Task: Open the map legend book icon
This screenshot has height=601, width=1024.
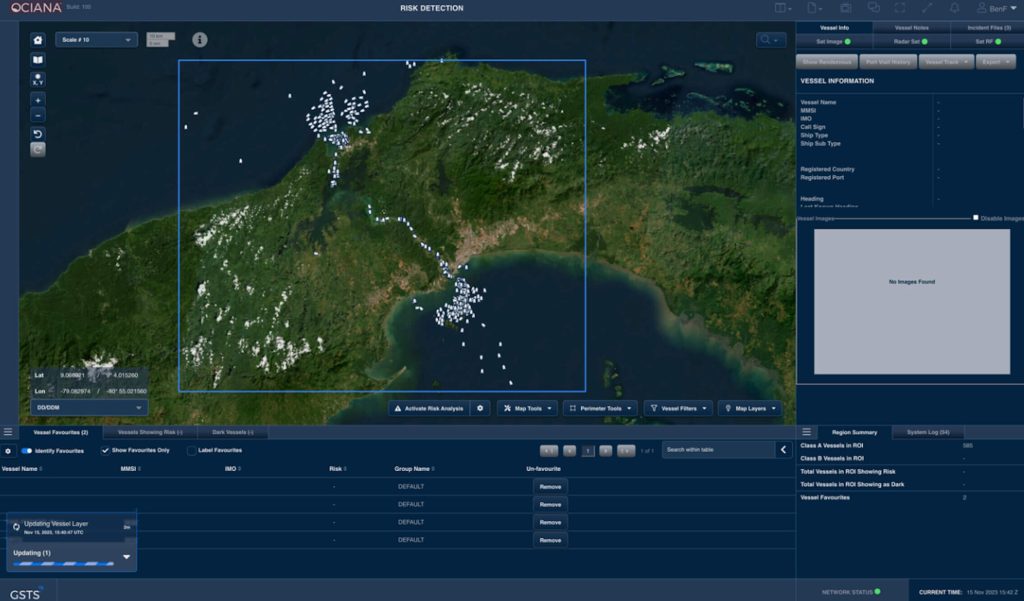Action: [38, 60]
